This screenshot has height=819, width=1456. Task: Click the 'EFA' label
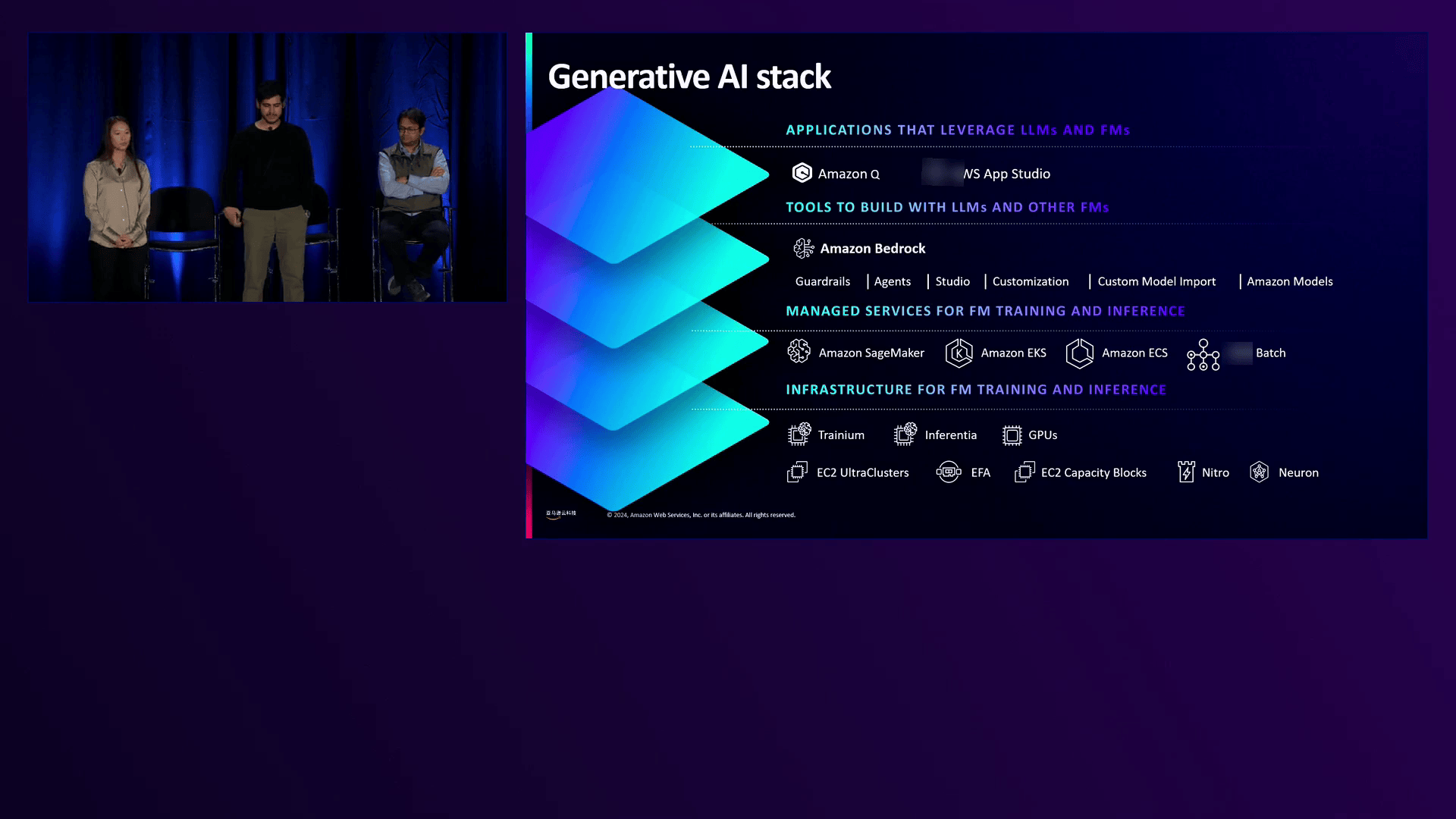click(x=981, y=472)
